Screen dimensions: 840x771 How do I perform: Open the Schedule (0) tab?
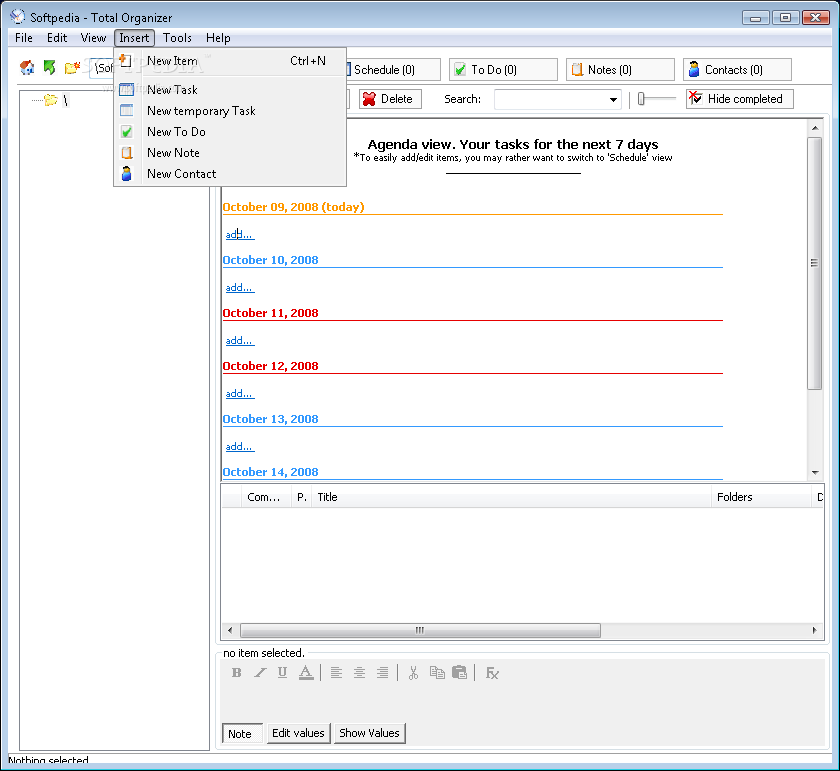tap(393, 70)
